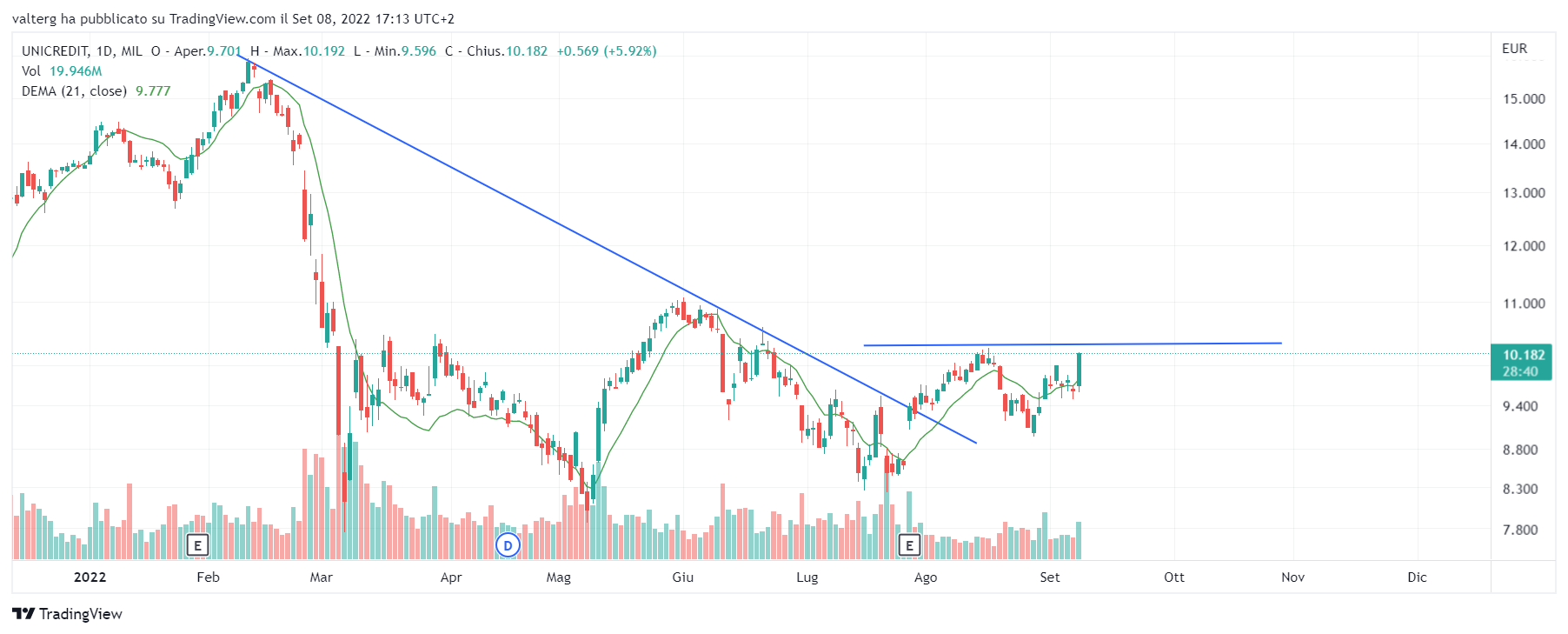
Task: Click the 14.000 price axis value
Action: tap(1524, 144)
